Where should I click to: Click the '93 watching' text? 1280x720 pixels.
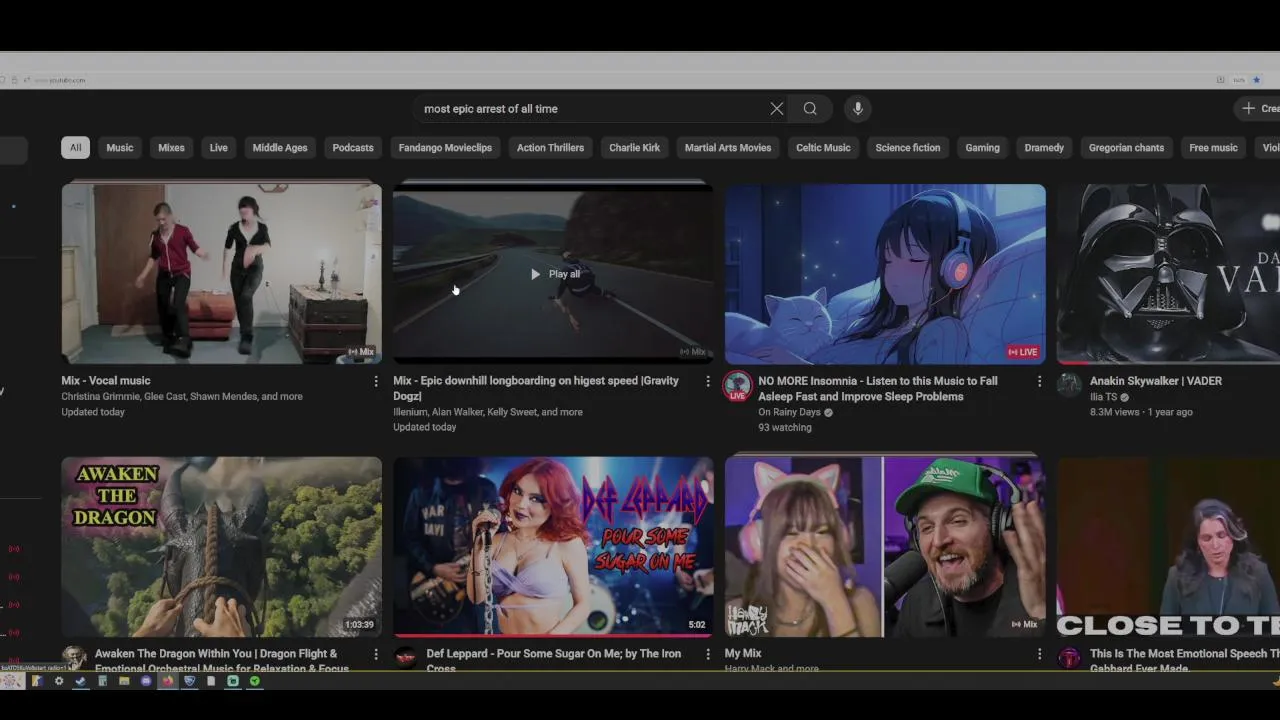pyautogui.click(x=785, y=428)
